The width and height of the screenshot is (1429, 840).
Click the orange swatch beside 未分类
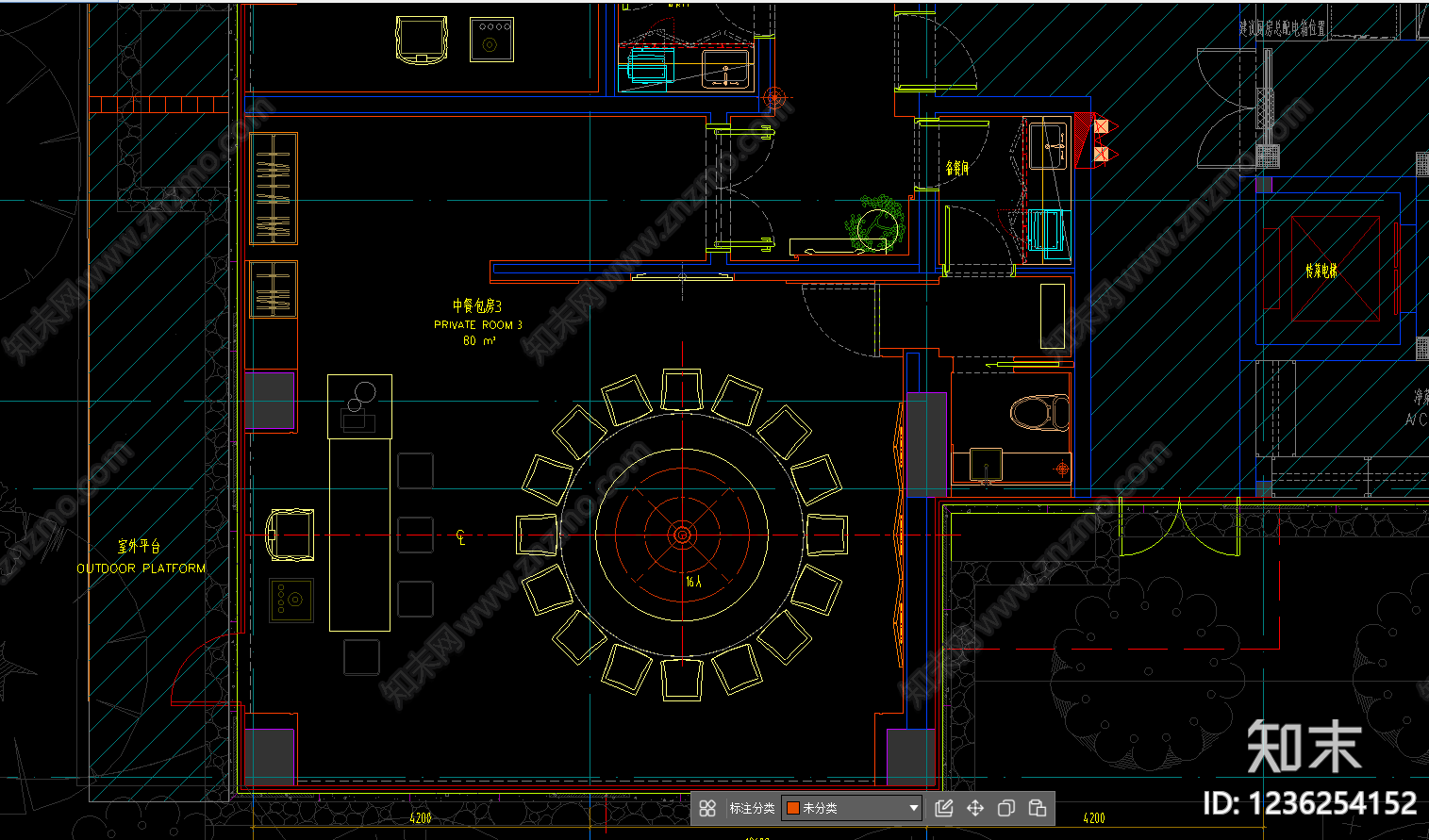pos(793,808)
